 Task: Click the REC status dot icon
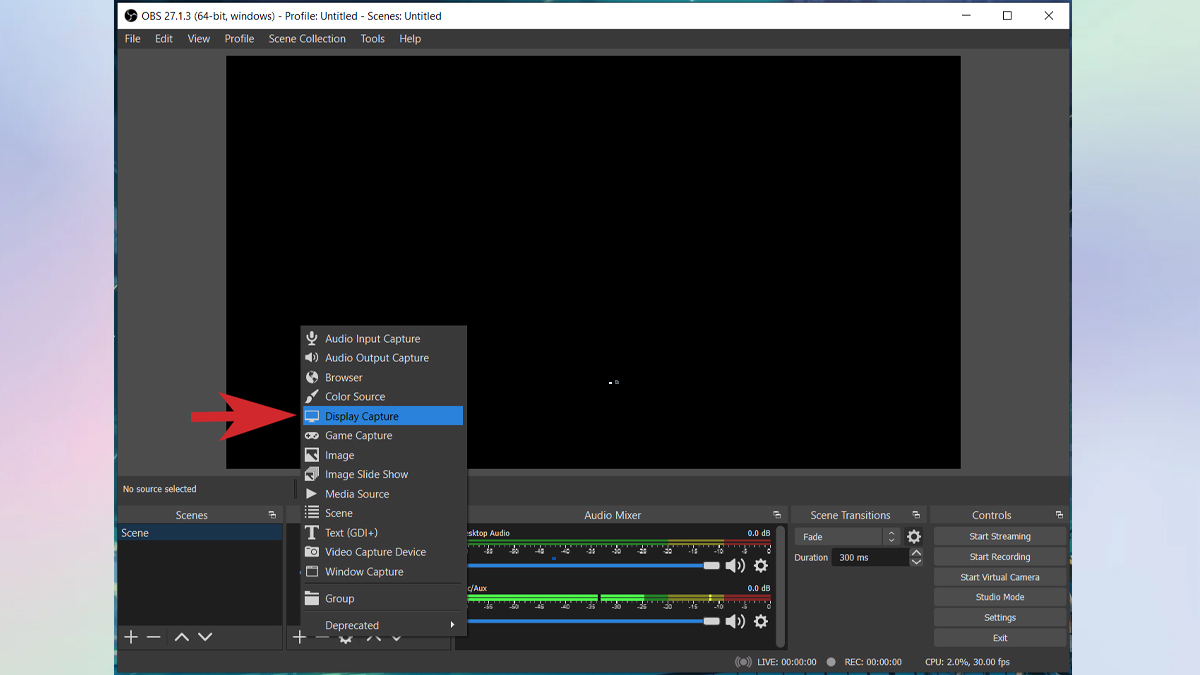[831, 662]
